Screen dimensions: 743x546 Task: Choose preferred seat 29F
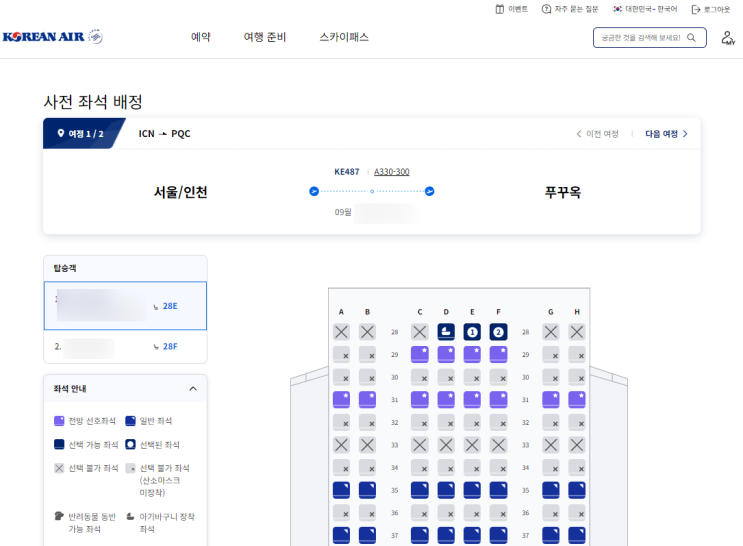(498, 355)
